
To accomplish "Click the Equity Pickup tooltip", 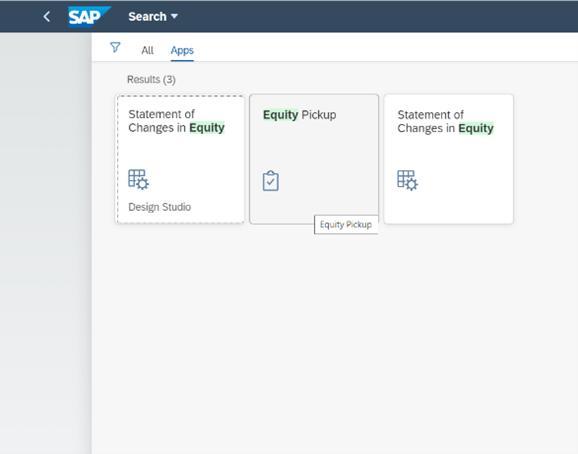I will pos(346,224).
